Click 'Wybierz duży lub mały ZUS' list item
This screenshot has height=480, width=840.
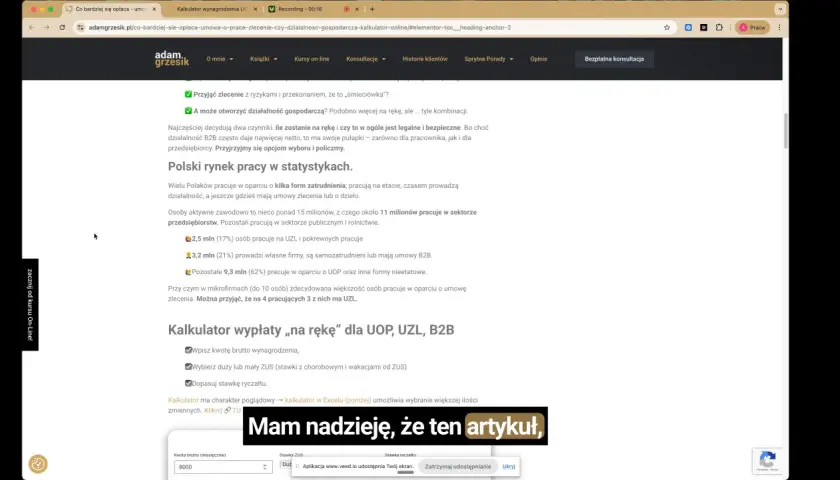tap(296, 367)
